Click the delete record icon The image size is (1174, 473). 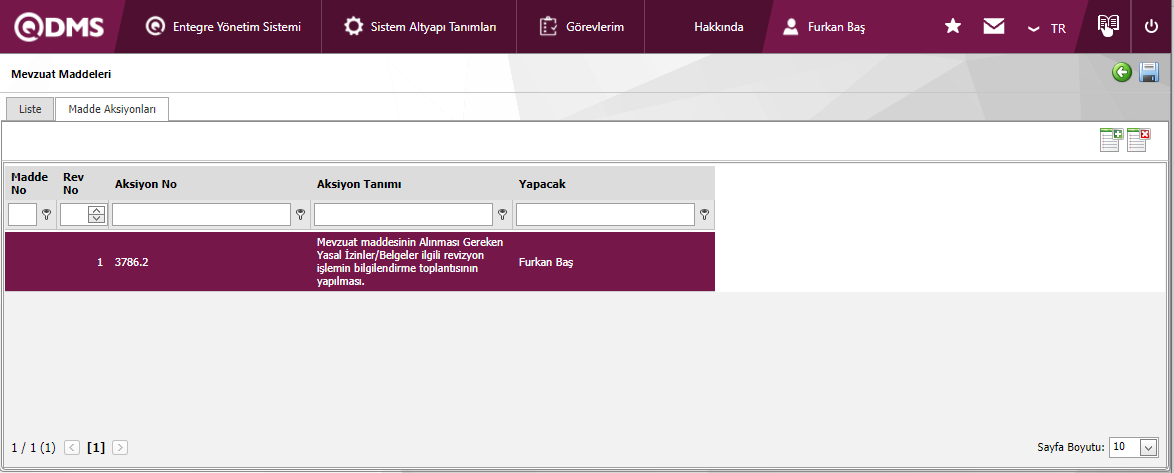pyautogui.click(x=1138, y=140)
